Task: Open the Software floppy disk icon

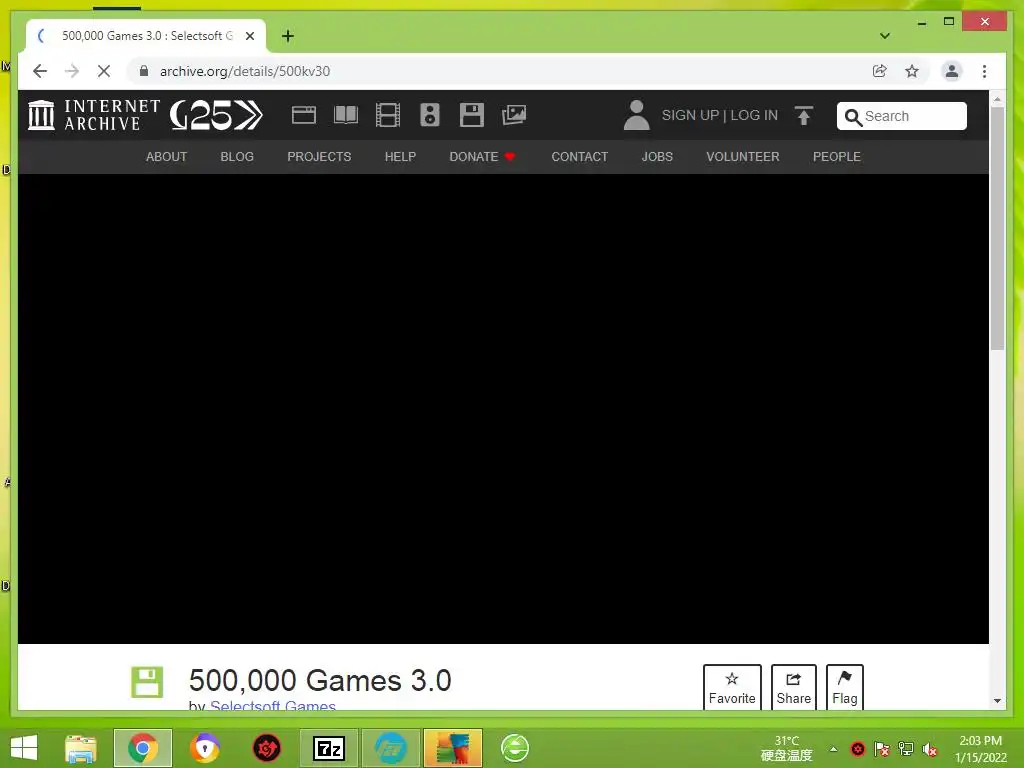Action: pos(472,115)
